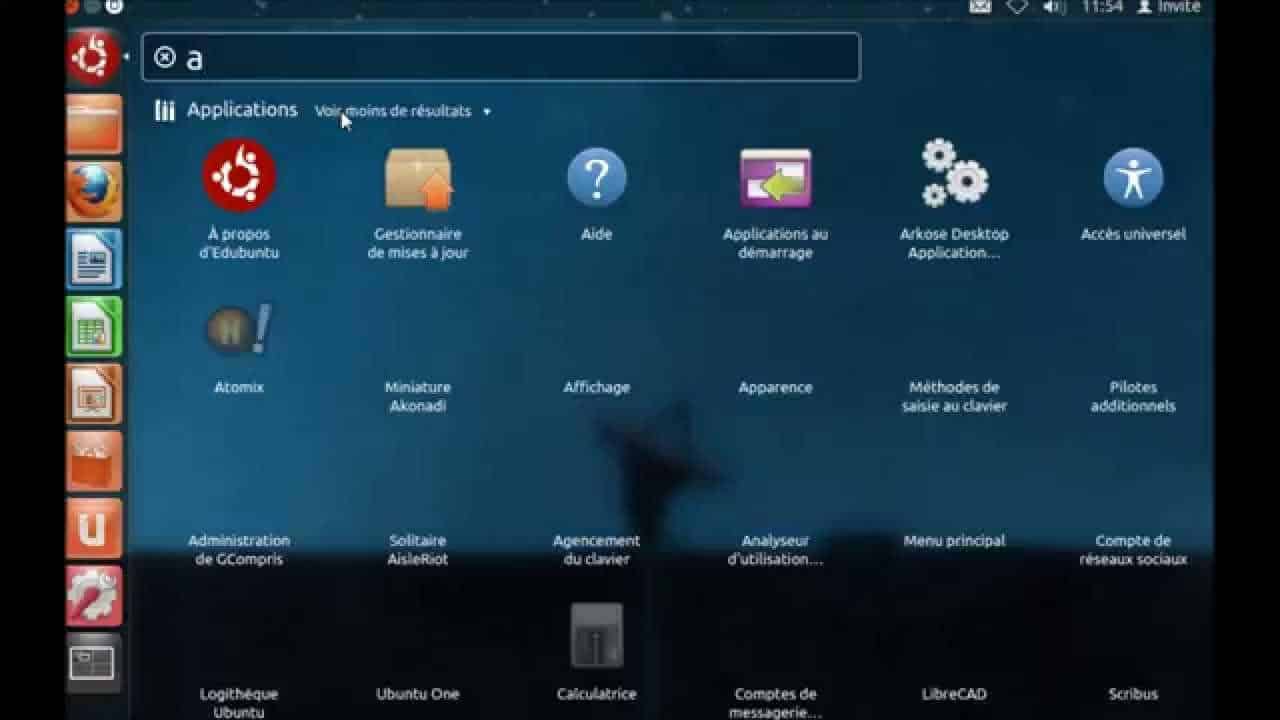This screenshot has height=720, width=1280.
Task: Open Pilotes additionnels entry
Action: click(x=1133, y=396)
